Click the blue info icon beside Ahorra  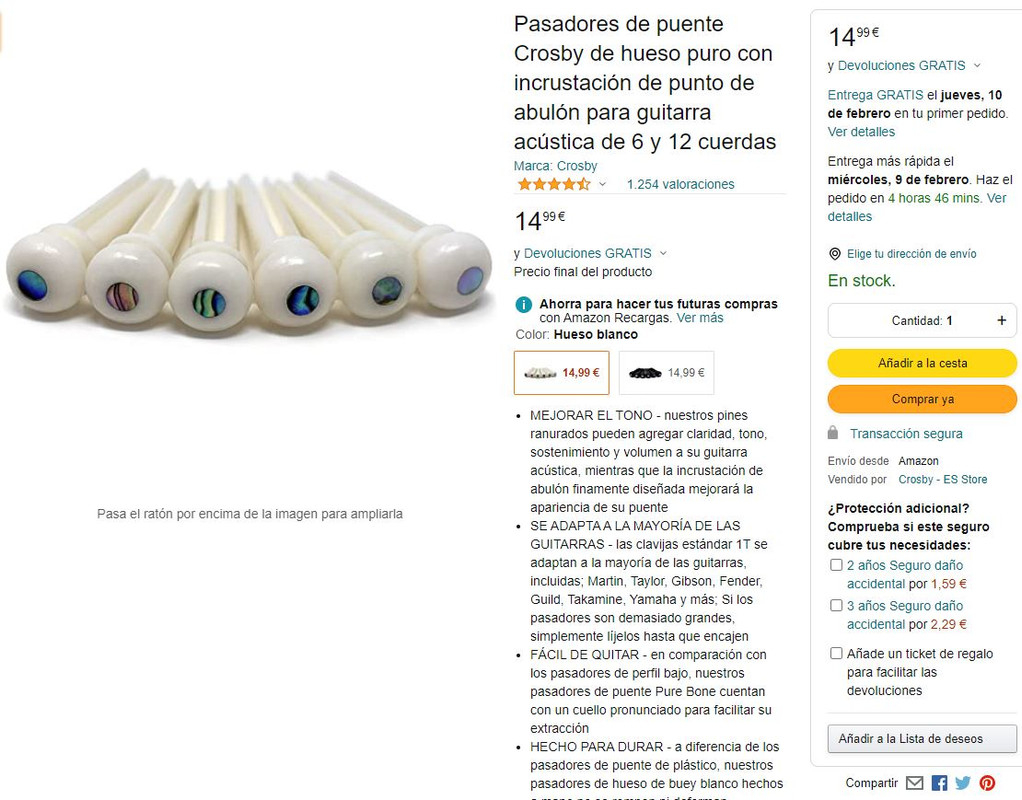pyautogui.click(x=523, y=304)
